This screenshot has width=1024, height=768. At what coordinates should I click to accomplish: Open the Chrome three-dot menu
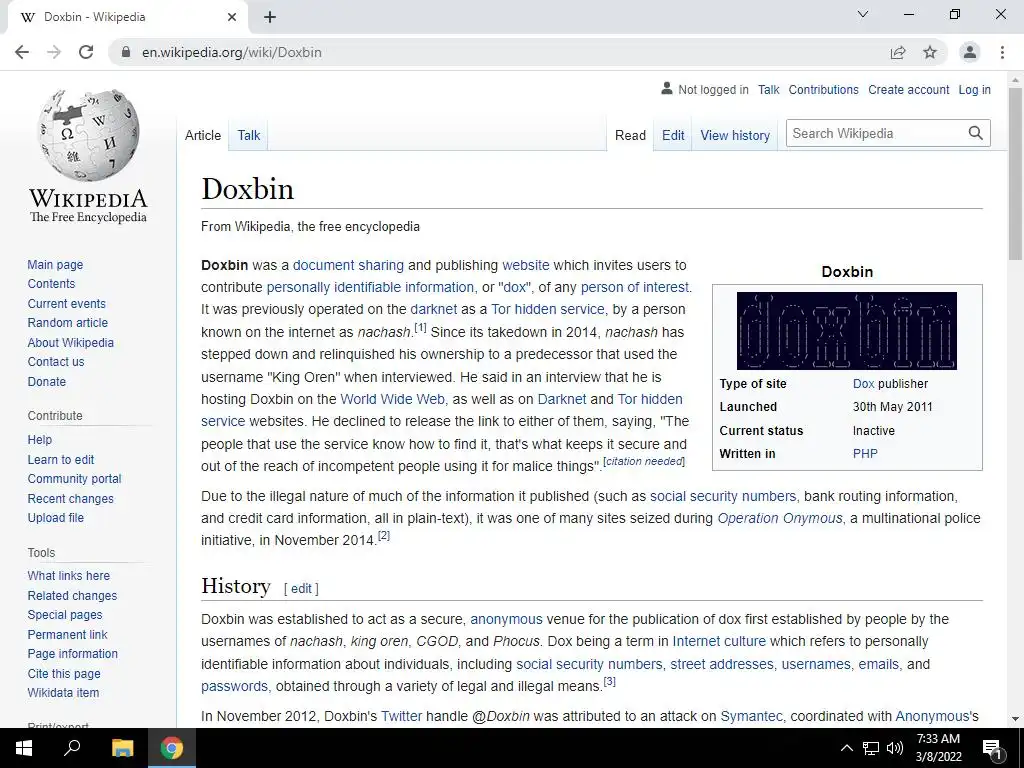(1002, 52)
